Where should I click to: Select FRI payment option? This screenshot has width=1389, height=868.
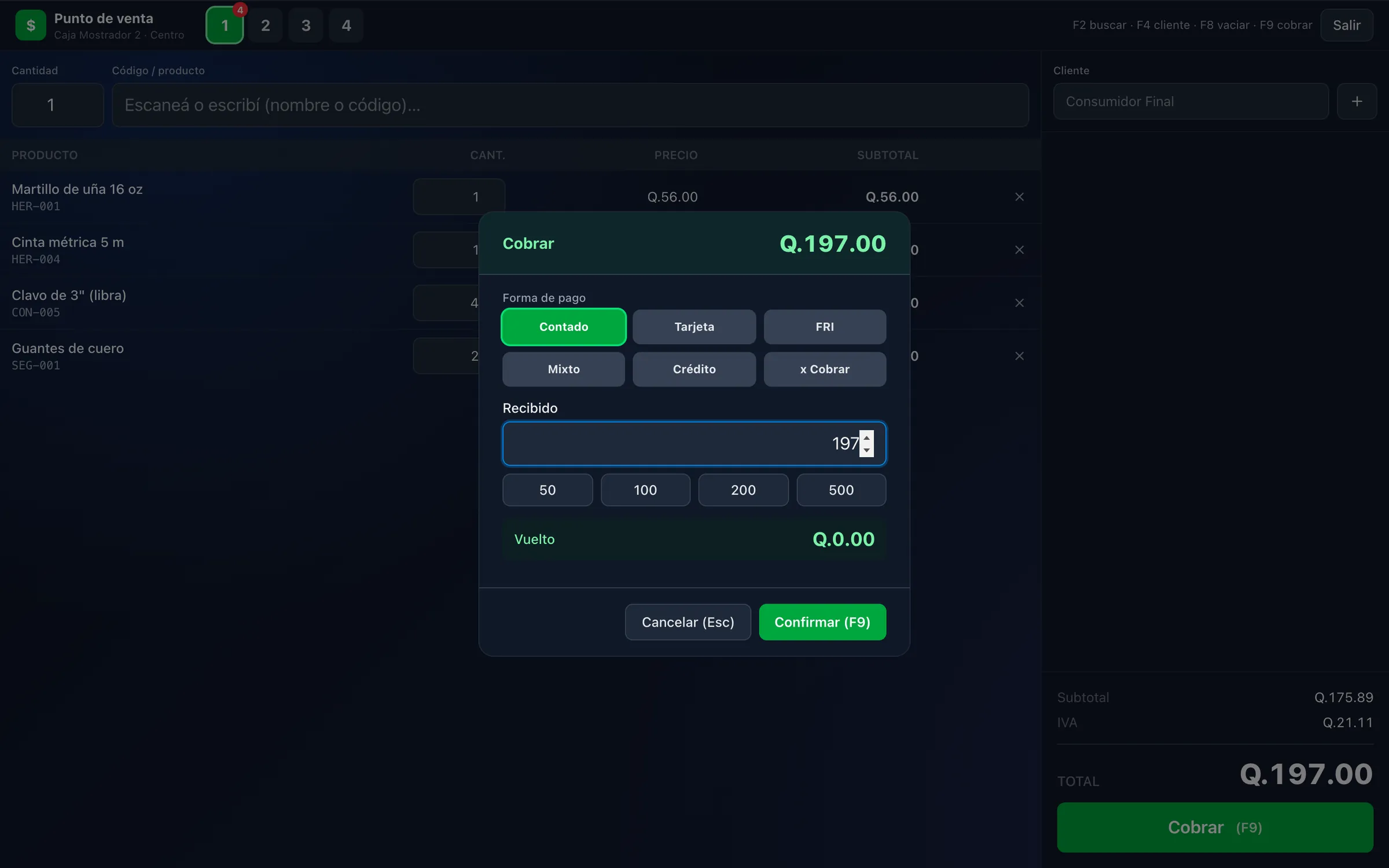825,327
